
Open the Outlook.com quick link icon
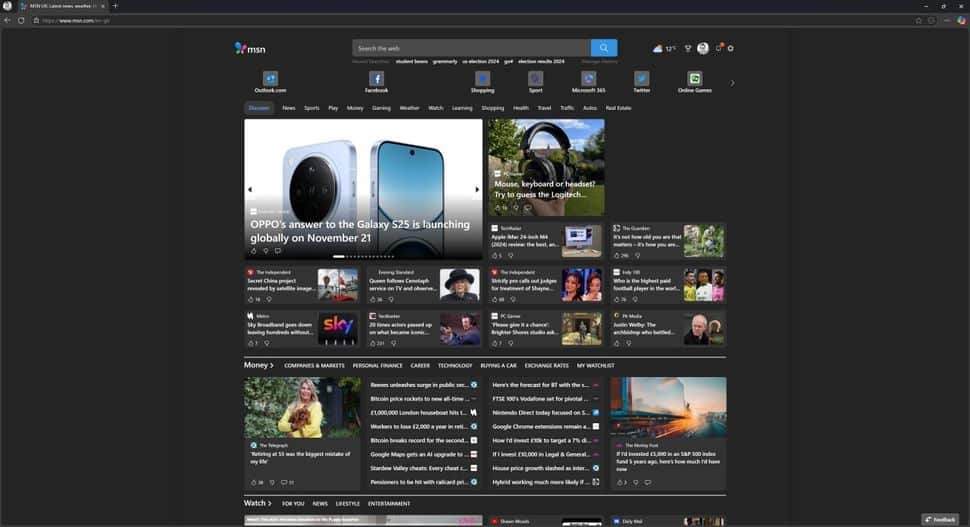270,79
